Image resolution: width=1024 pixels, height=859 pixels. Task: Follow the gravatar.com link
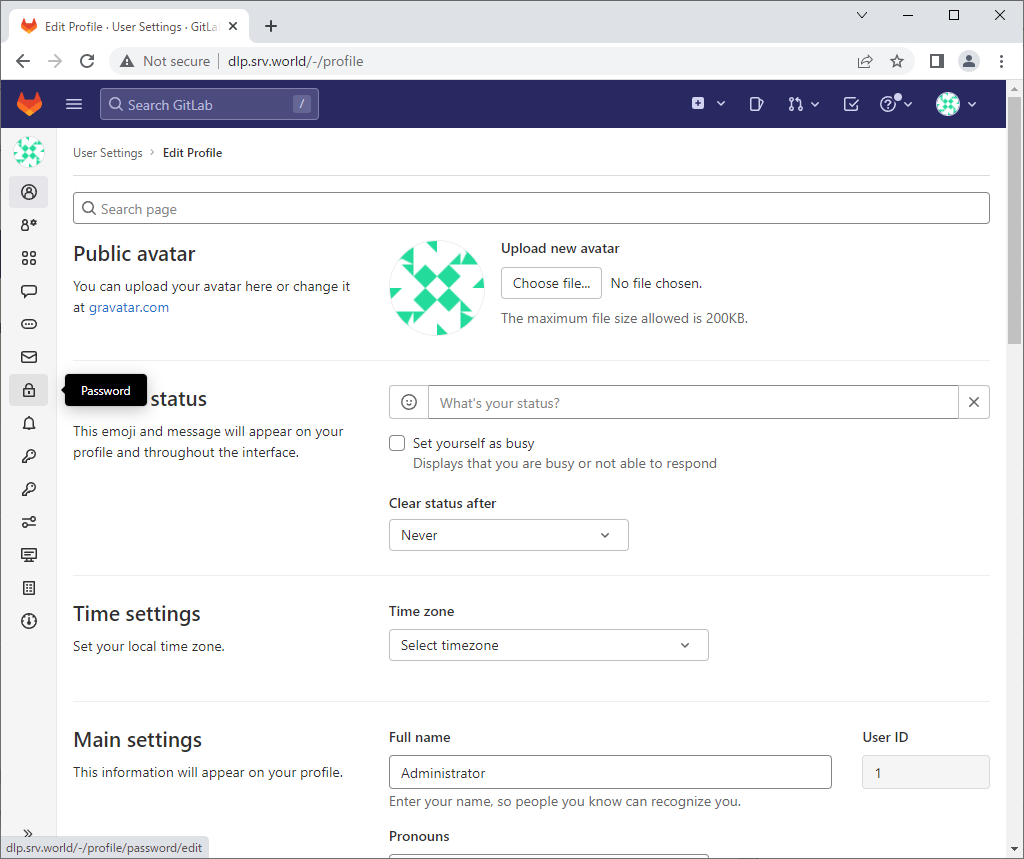[128, 307]
